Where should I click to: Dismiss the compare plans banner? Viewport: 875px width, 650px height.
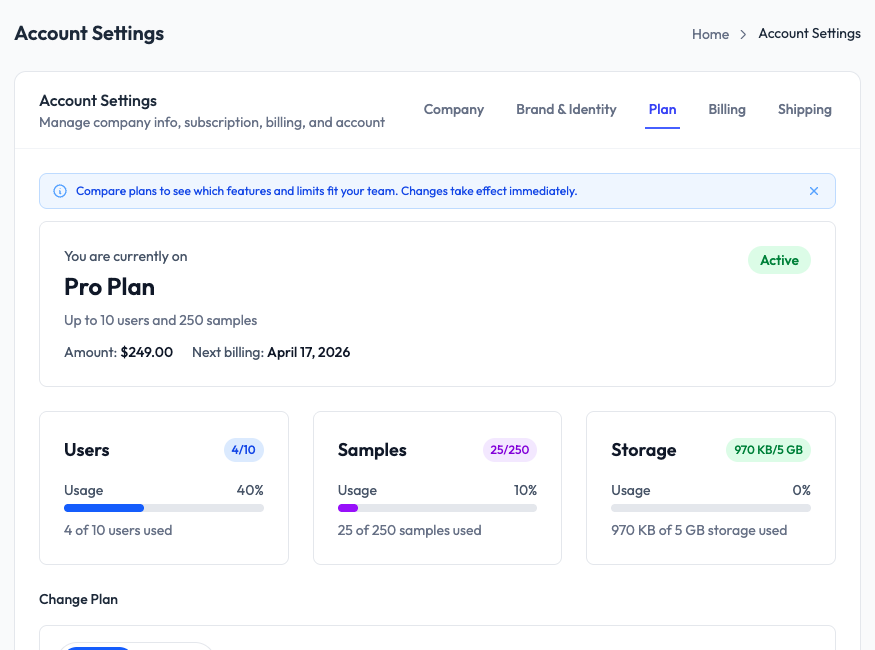pyautogui.click(x=814, y=191)
